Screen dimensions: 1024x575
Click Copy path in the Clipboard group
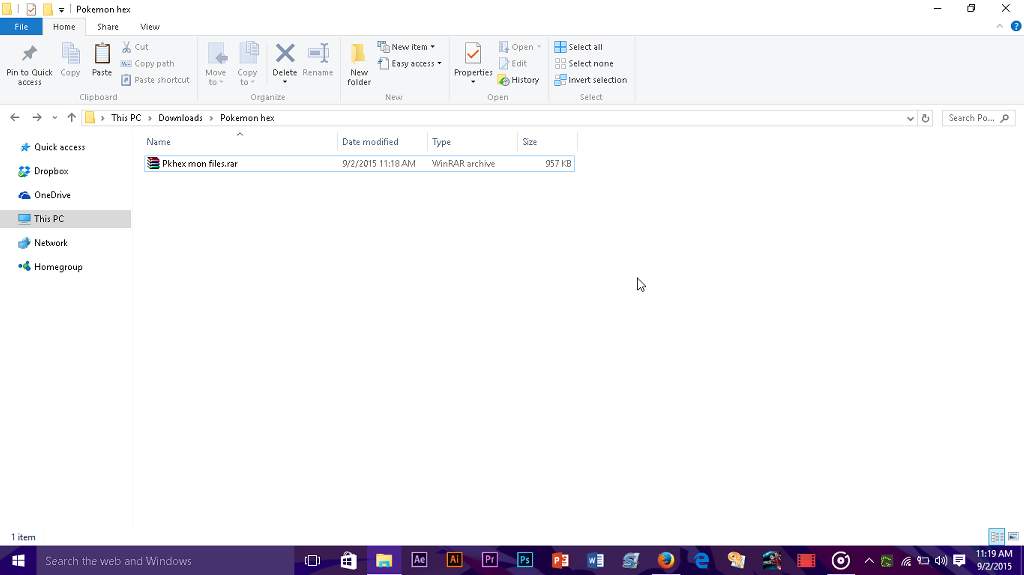pyautogui.click(x=148, y=63)
